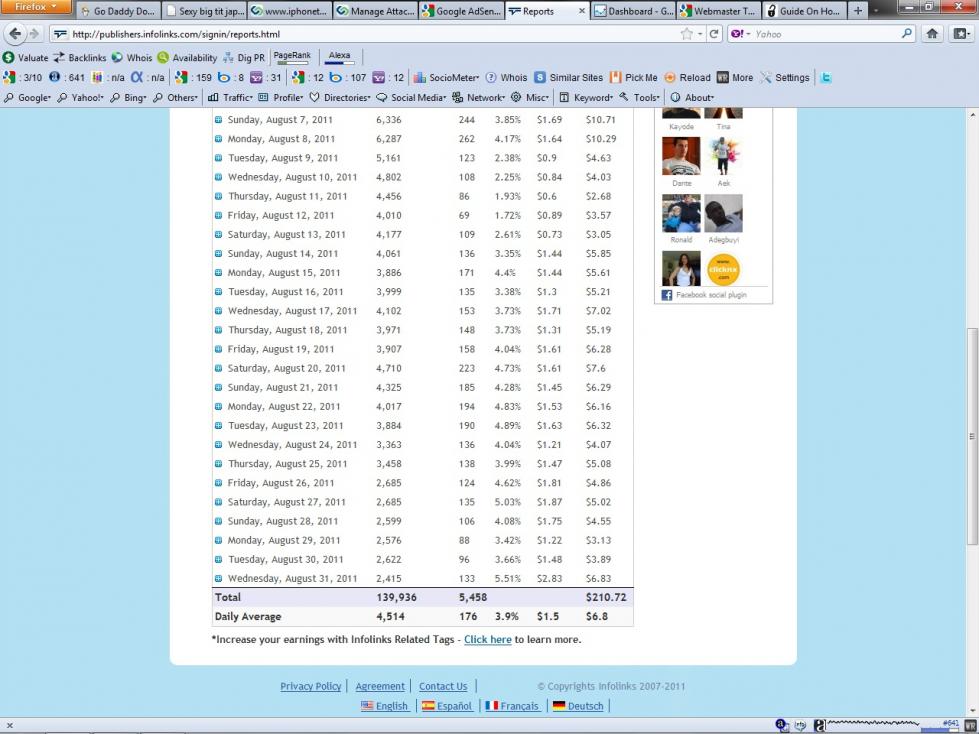
Task: Click the browser Home icon
Action: click(x=932, y=33)
